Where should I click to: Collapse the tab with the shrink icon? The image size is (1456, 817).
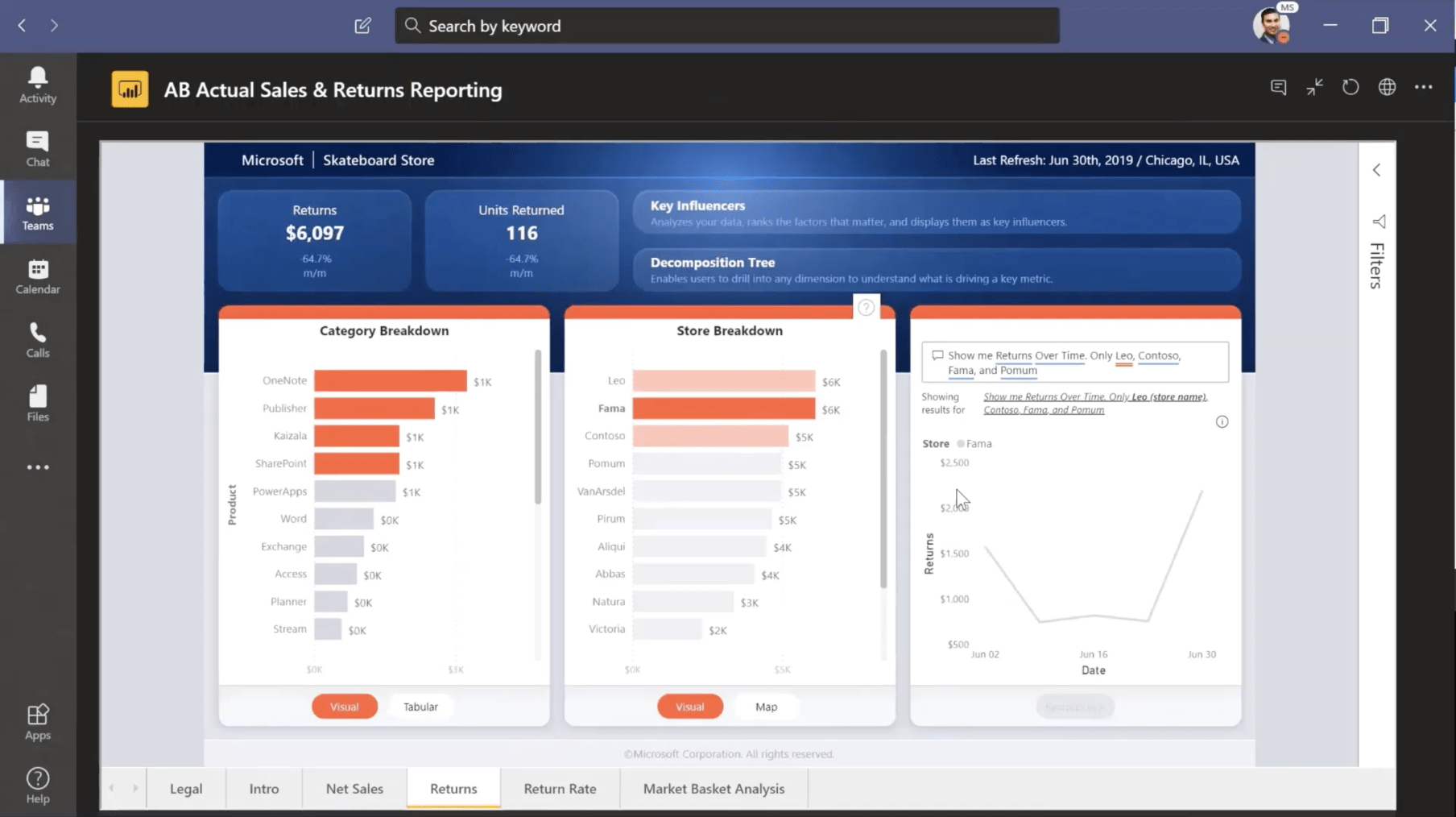click(1315, 87)
